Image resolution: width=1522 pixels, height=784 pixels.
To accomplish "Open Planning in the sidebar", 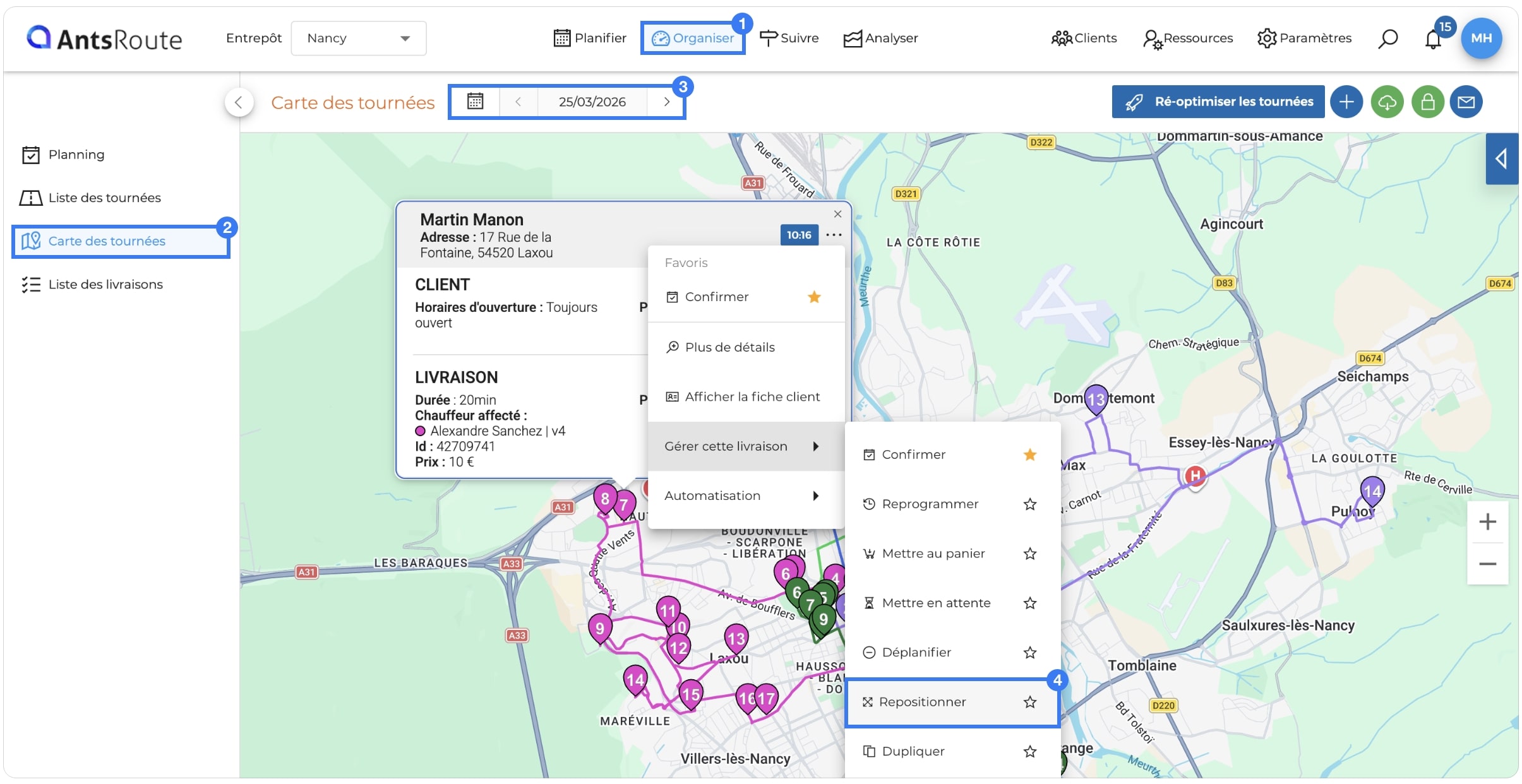I will 63,155.
